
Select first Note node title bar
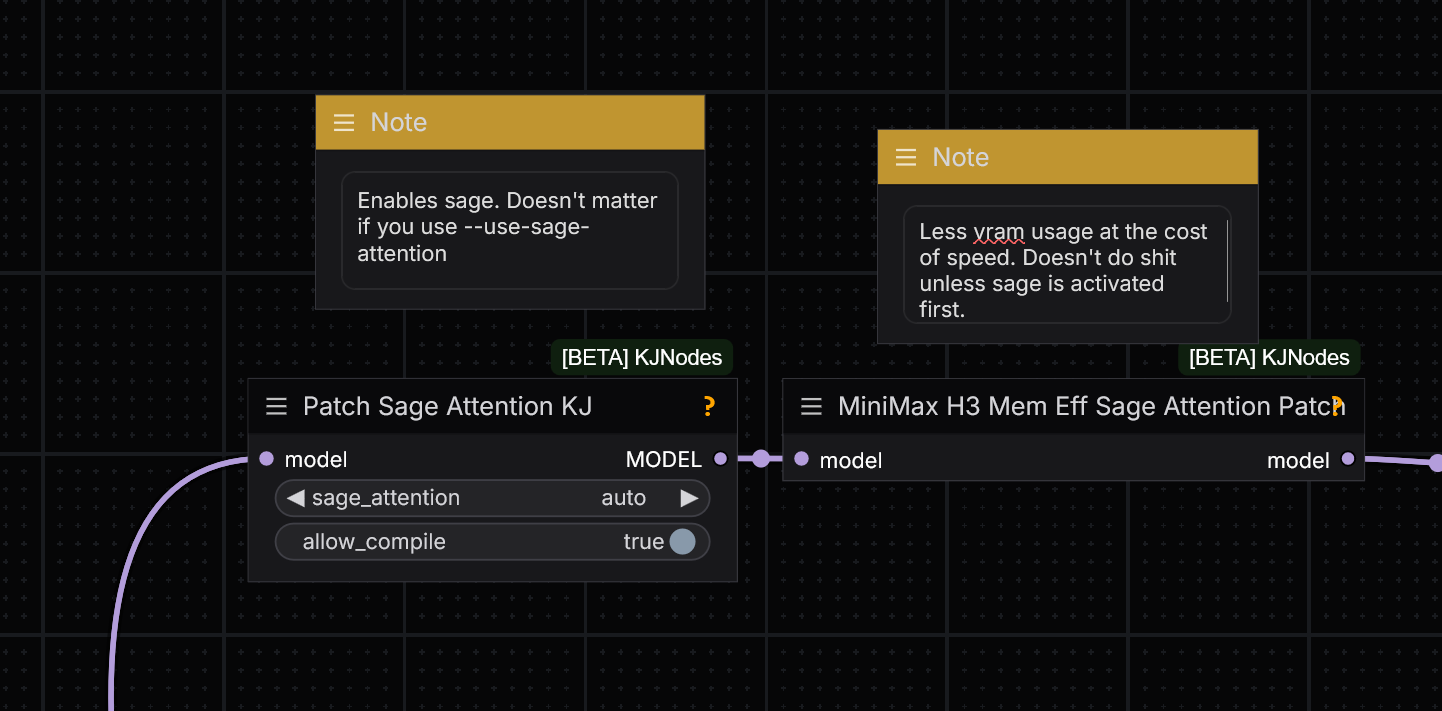point(510,122)
